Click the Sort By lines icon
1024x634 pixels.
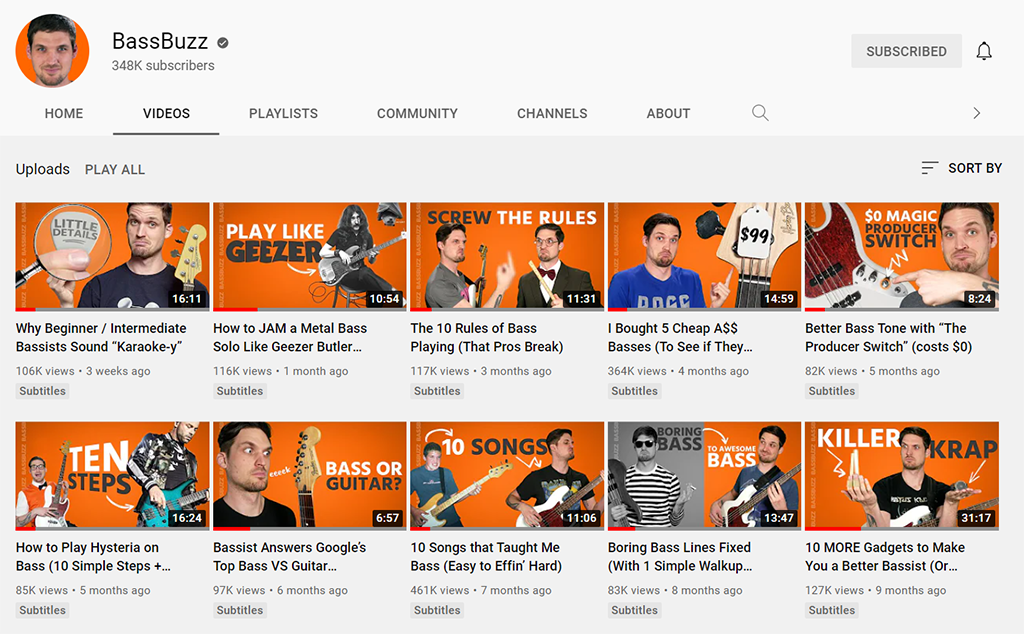click(929, 168)
